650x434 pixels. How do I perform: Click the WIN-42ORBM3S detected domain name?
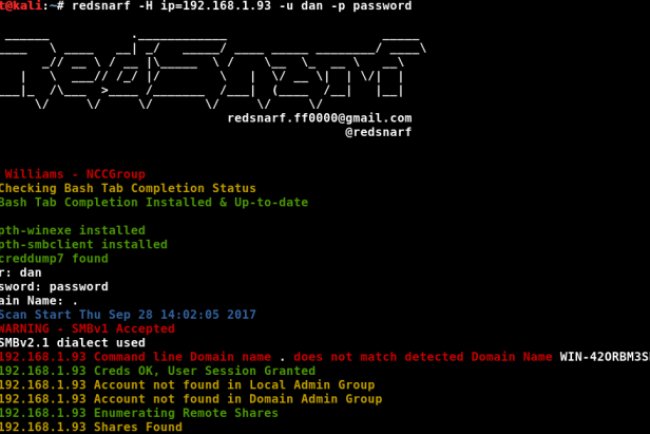(604, 357)
